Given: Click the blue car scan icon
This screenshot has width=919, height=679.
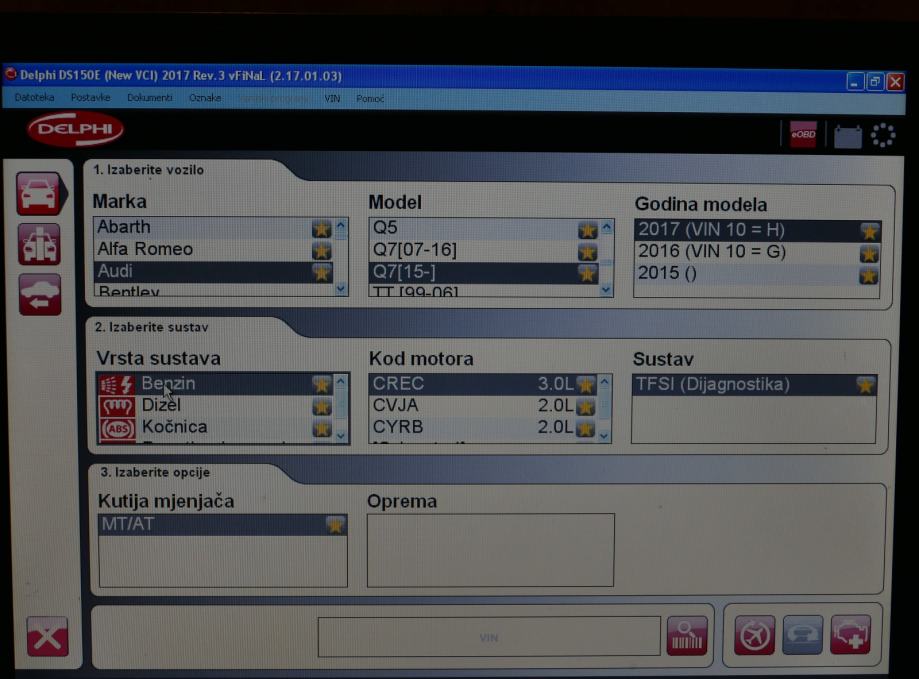Looking at the screenshot, I should tap(802, 634).
